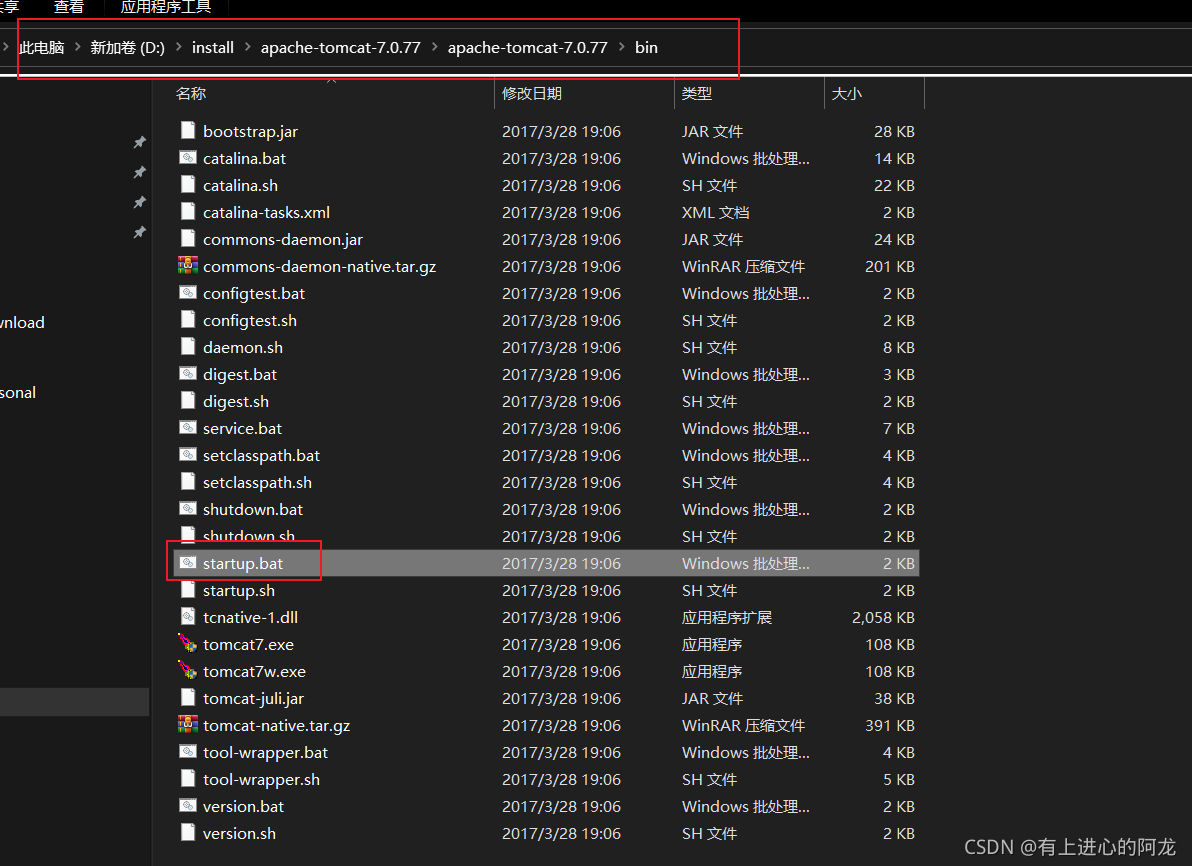Click the version.sh file icon
This screenshot has width=1192, height=866.
[188, 833]
